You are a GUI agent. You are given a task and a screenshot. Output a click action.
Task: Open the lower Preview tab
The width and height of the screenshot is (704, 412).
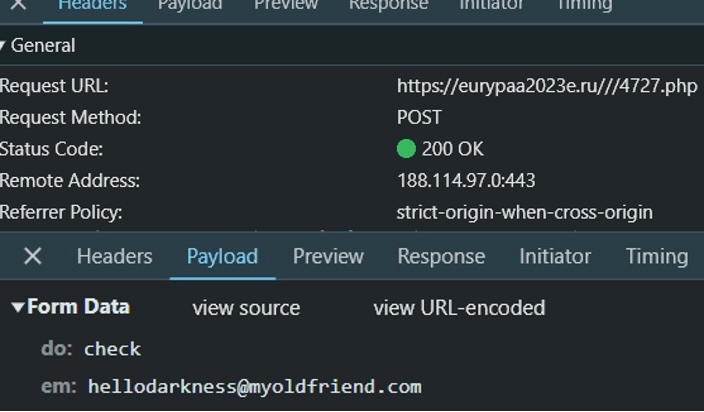click(328, 256)
